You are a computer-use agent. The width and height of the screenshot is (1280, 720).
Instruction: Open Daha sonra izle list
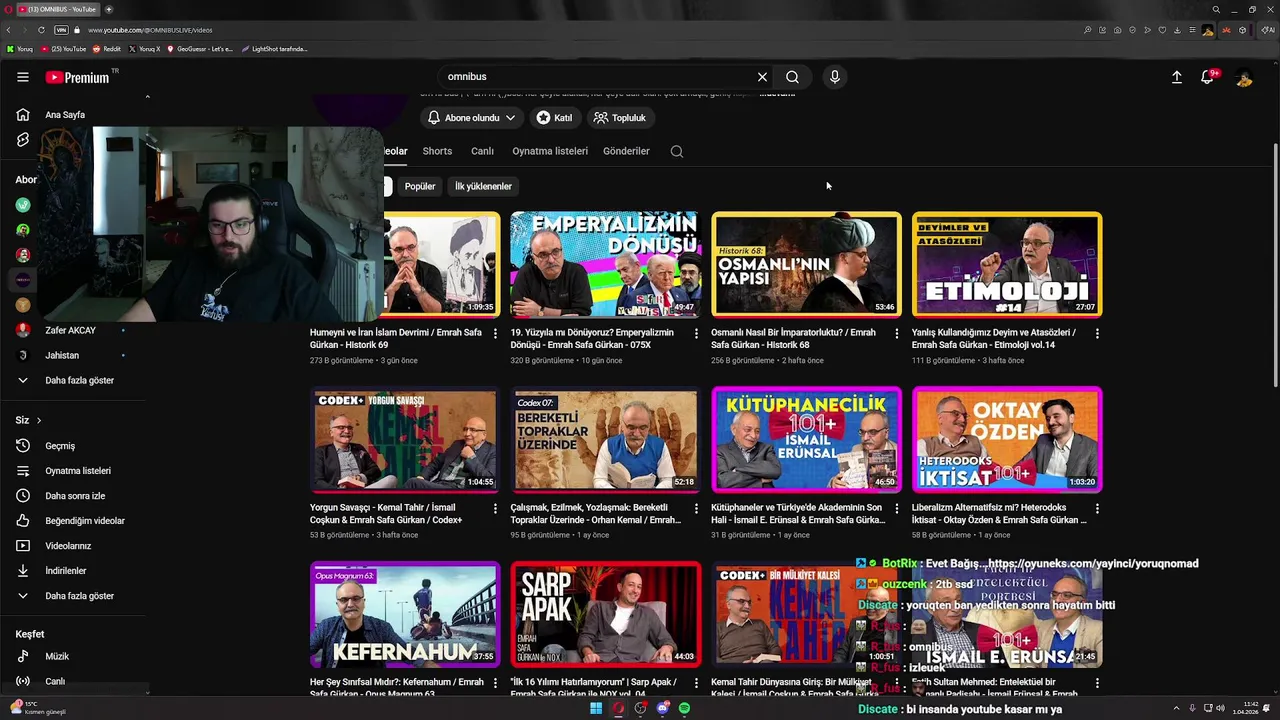pos(75,496)
